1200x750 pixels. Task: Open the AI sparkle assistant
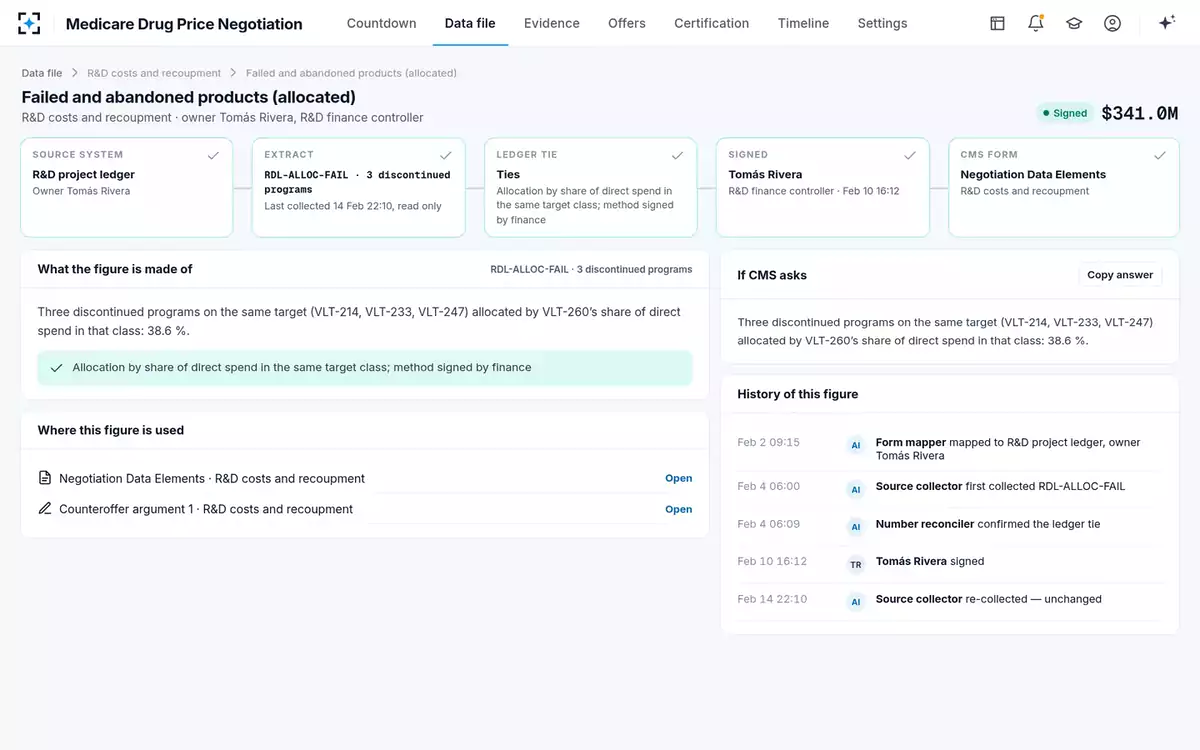1166,23
